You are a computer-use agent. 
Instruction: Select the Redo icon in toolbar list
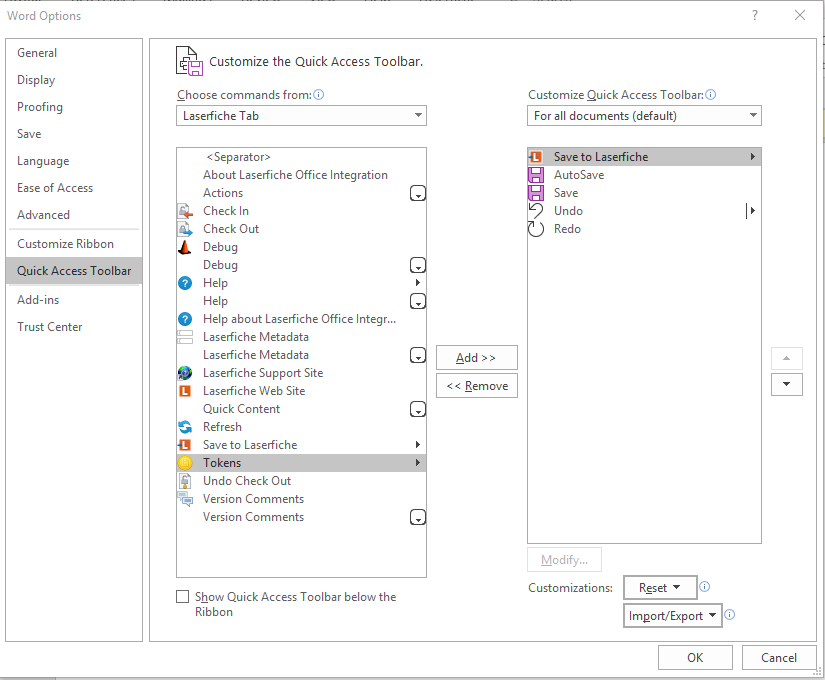536,229
